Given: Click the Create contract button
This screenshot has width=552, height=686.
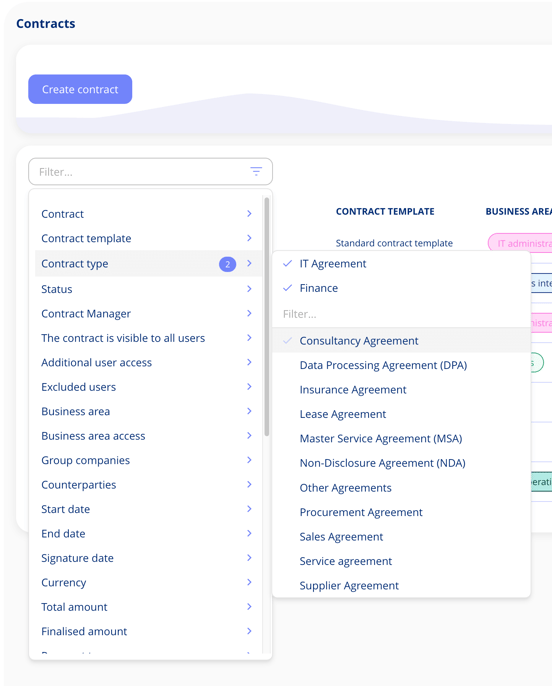Looking at the screenshot, I should click(80, 89).
